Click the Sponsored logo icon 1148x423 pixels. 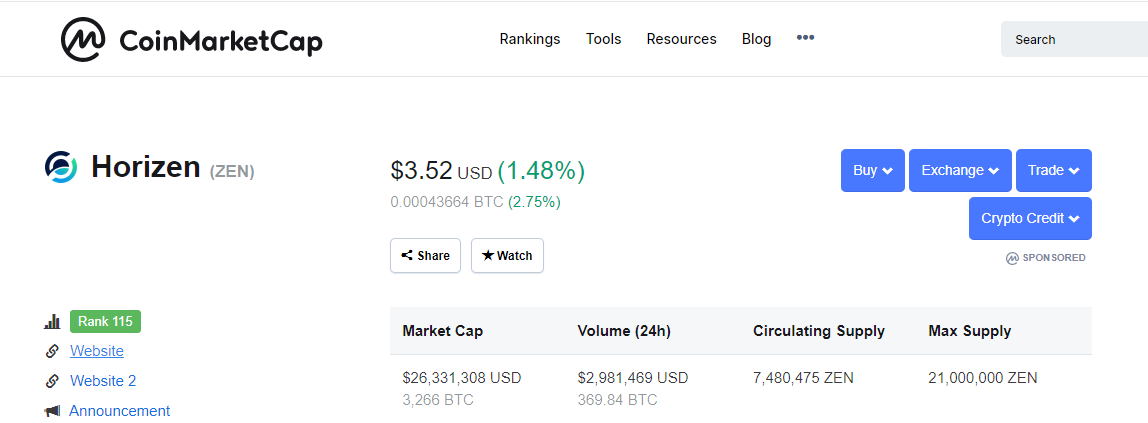1012,258
